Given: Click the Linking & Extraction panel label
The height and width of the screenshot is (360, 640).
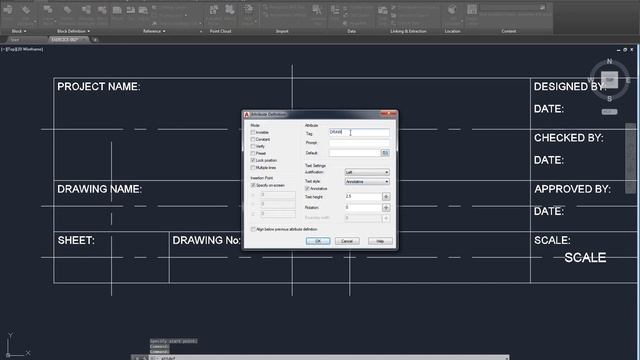Looking at the screenshot, I should coord(408,31).
